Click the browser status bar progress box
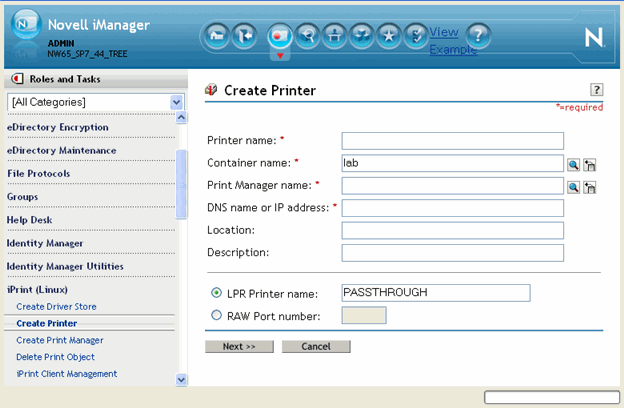 [x=552, y=397]
